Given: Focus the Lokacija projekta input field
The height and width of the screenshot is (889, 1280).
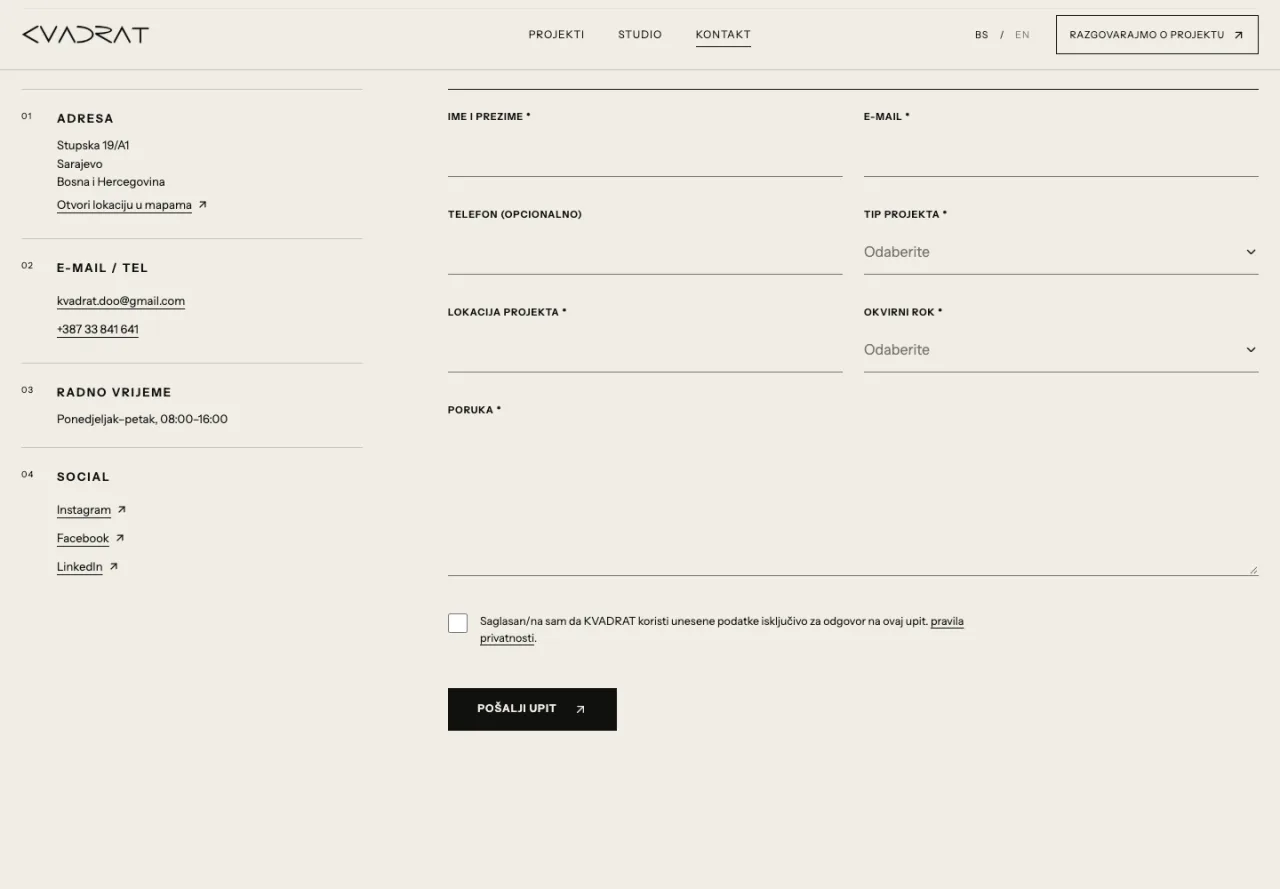Looking at the screenshot, I should (x=645, y=350).
